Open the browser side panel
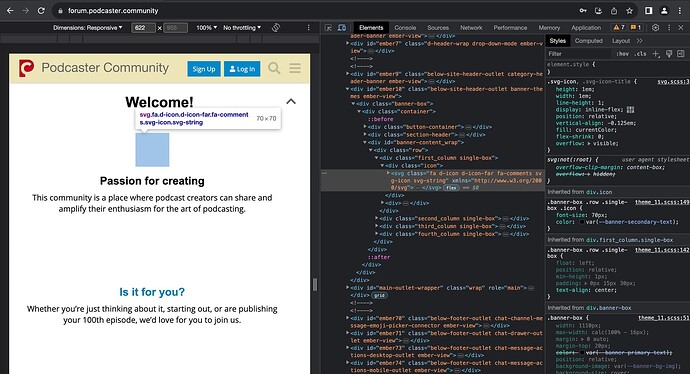Viewport: 690px width, 374px height. [649, 11]
